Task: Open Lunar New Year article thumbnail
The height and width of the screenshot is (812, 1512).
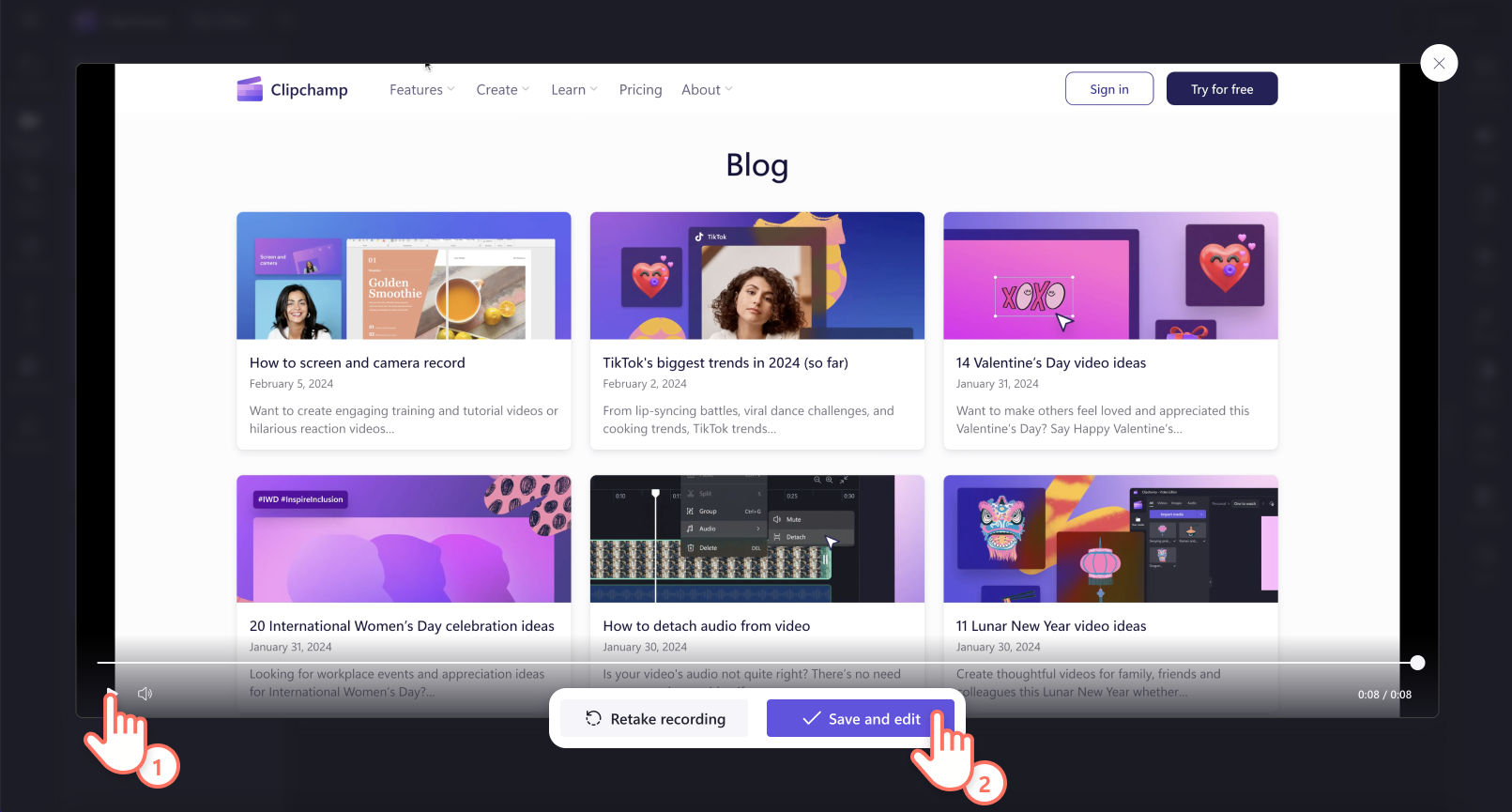Action: (x=1110, y=539)
